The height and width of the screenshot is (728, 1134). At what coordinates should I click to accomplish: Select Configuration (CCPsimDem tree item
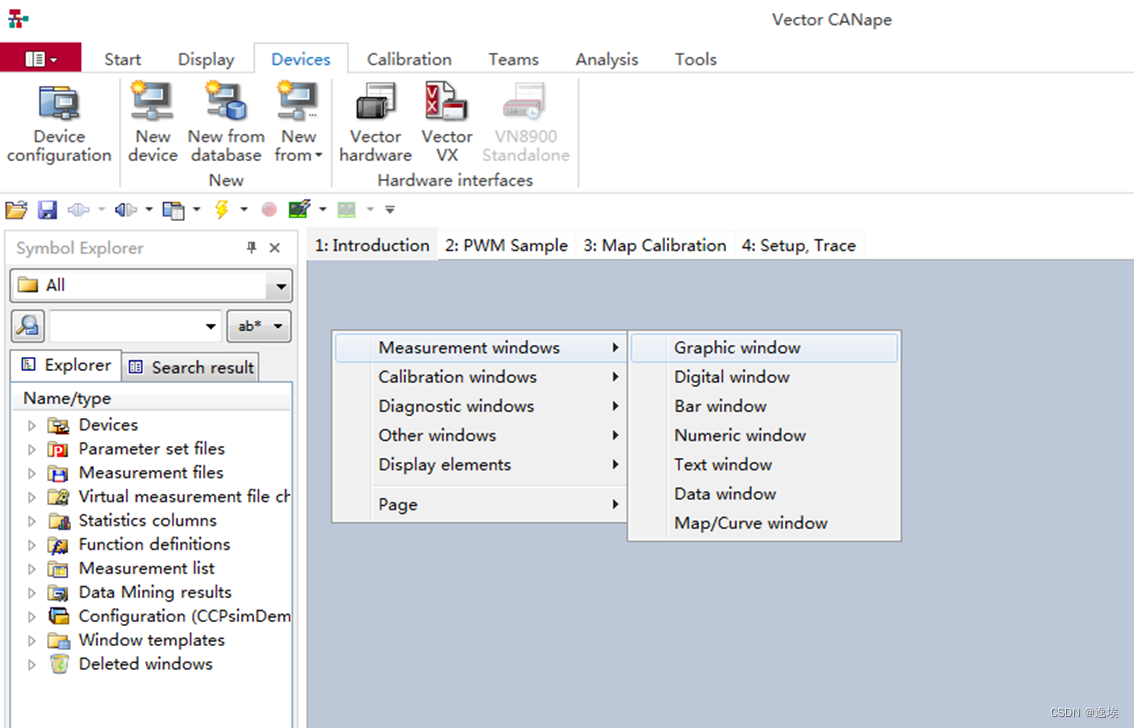coord(184,616)
